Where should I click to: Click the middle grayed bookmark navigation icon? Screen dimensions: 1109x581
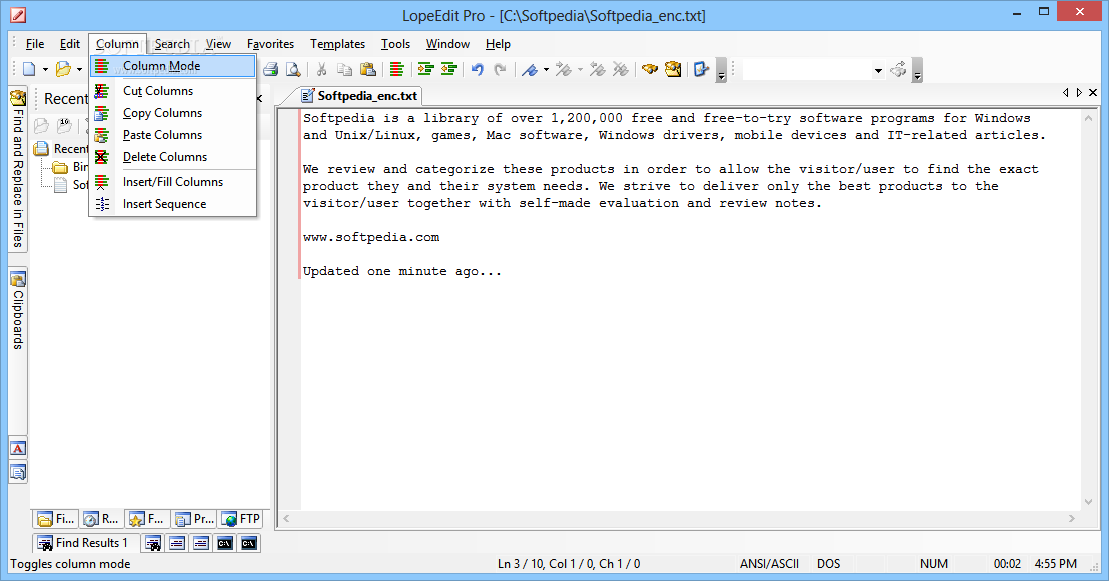[598, 69]
